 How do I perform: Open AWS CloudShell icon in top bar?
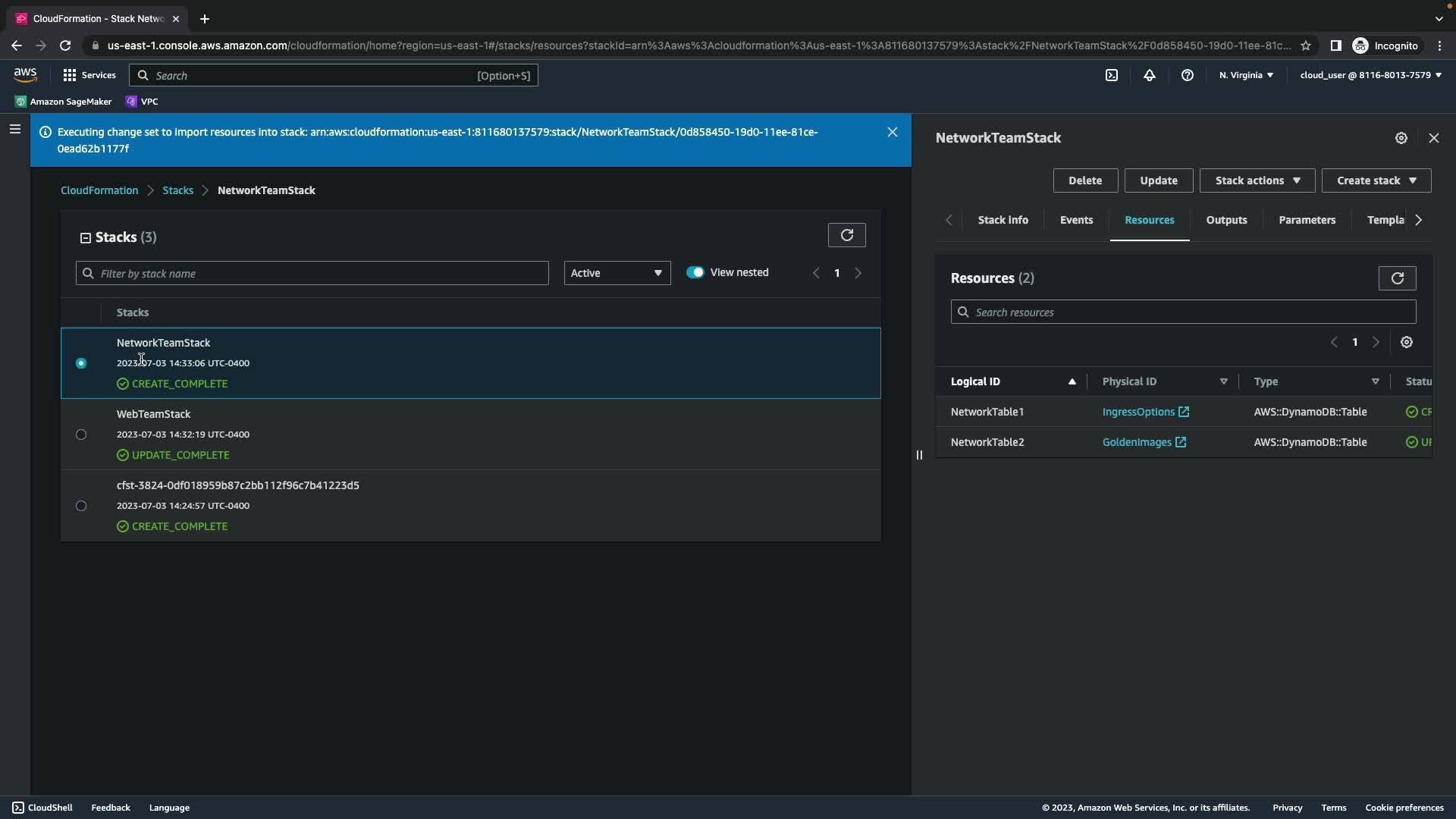click(1111, 75)
